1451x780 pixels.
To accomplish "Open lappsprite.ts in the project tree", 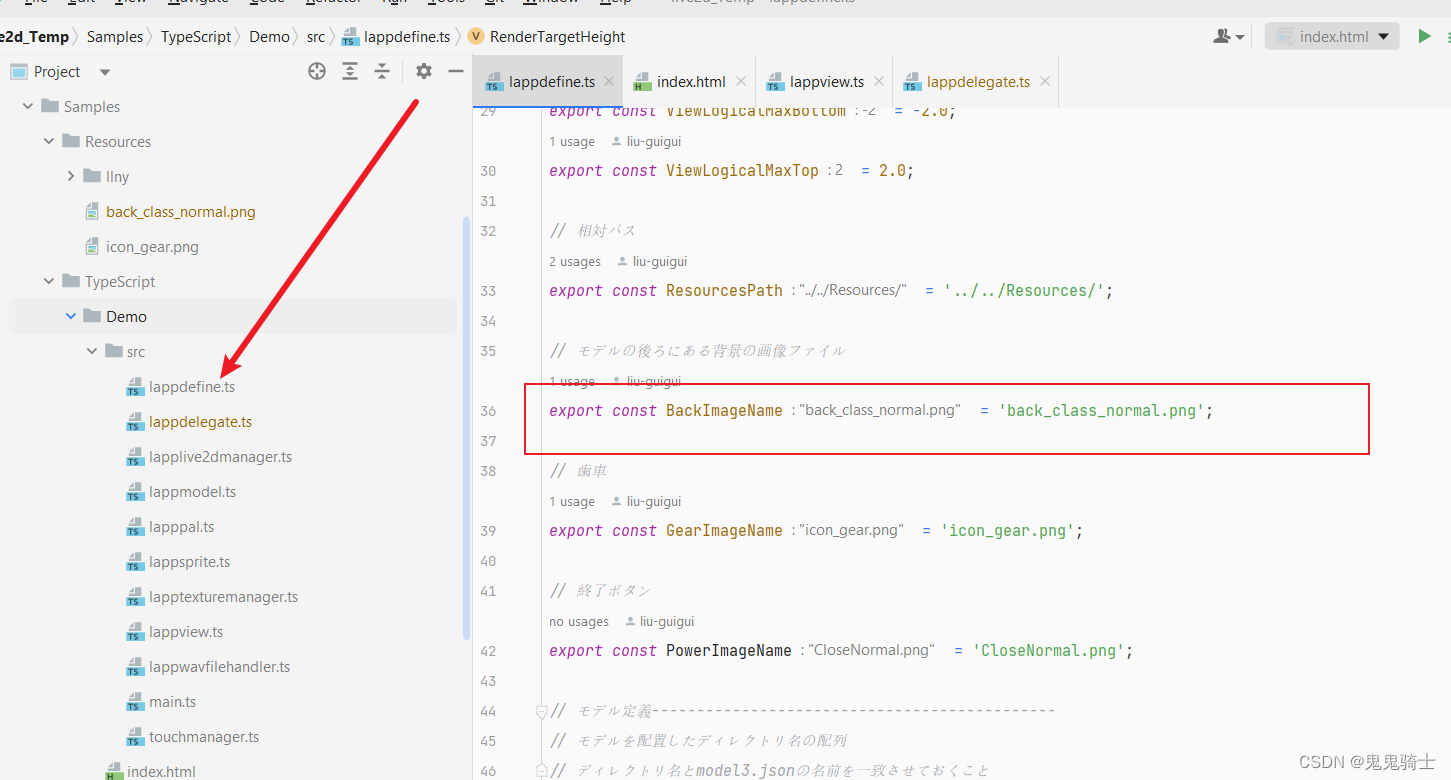I will click(x=189, y=562).
